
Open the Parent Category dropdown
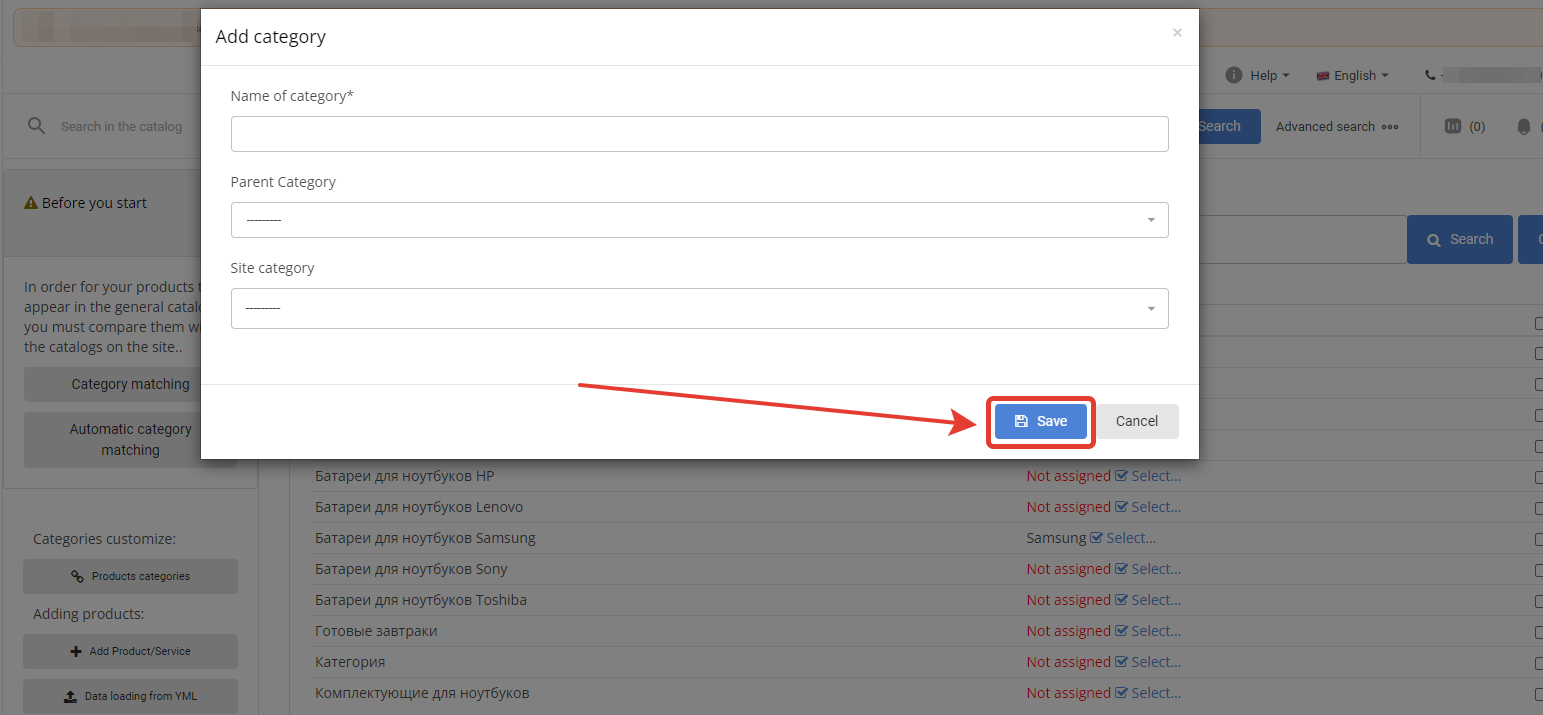[x=699, y=220]
